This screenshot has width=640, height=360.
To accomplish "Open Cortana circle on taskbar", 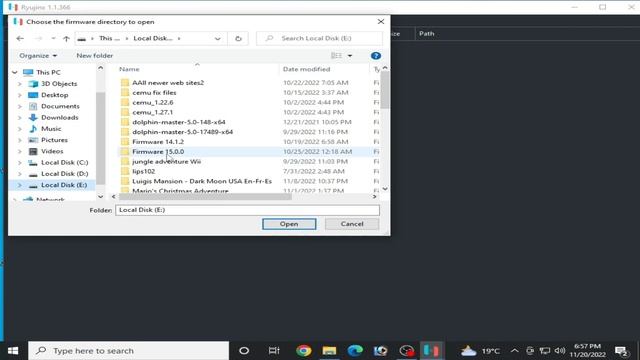I will [x=244, y=351].
